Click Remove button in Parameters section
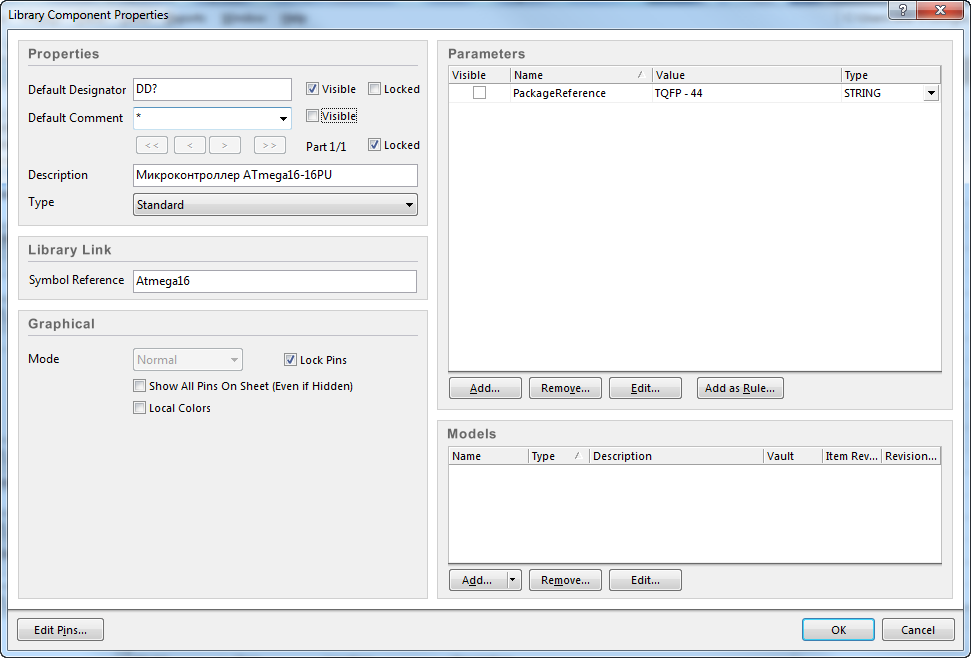971x658 pixels. 565,388
